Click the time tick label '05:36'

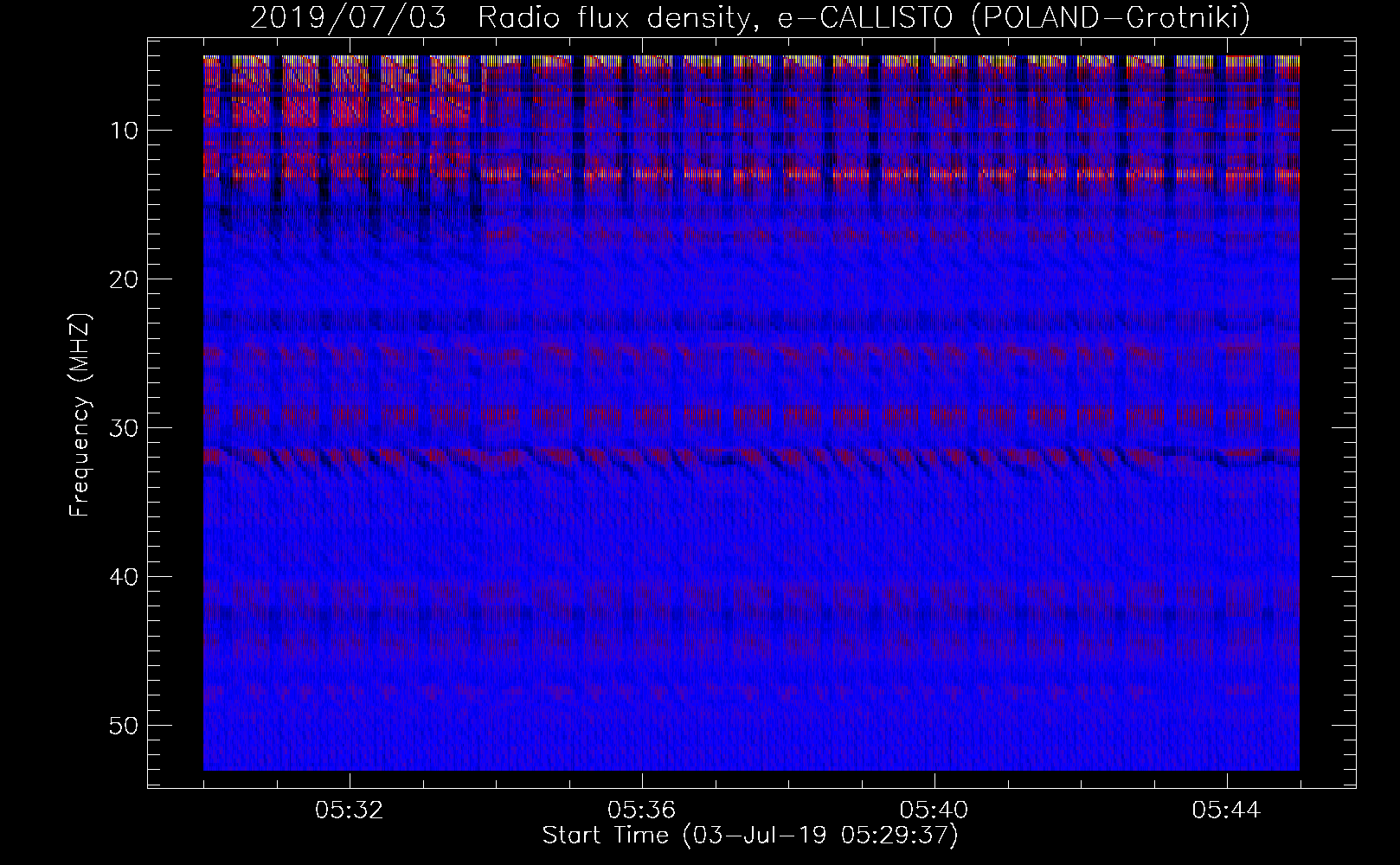[x=642, y=811]
